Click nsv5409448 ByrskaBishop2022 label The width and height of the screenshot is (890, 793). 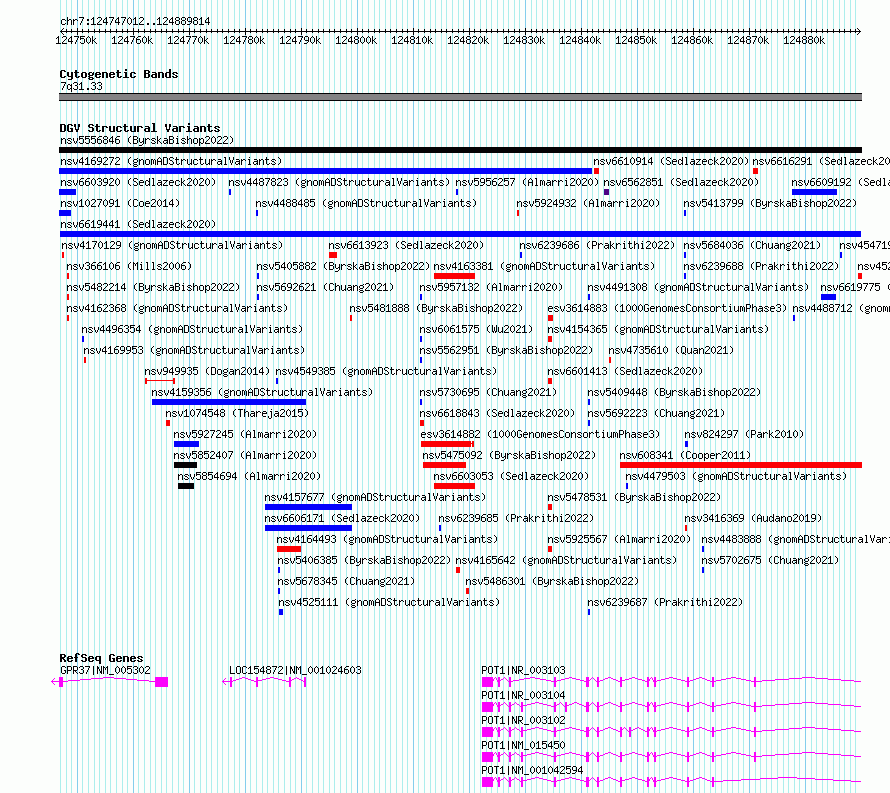674,392
